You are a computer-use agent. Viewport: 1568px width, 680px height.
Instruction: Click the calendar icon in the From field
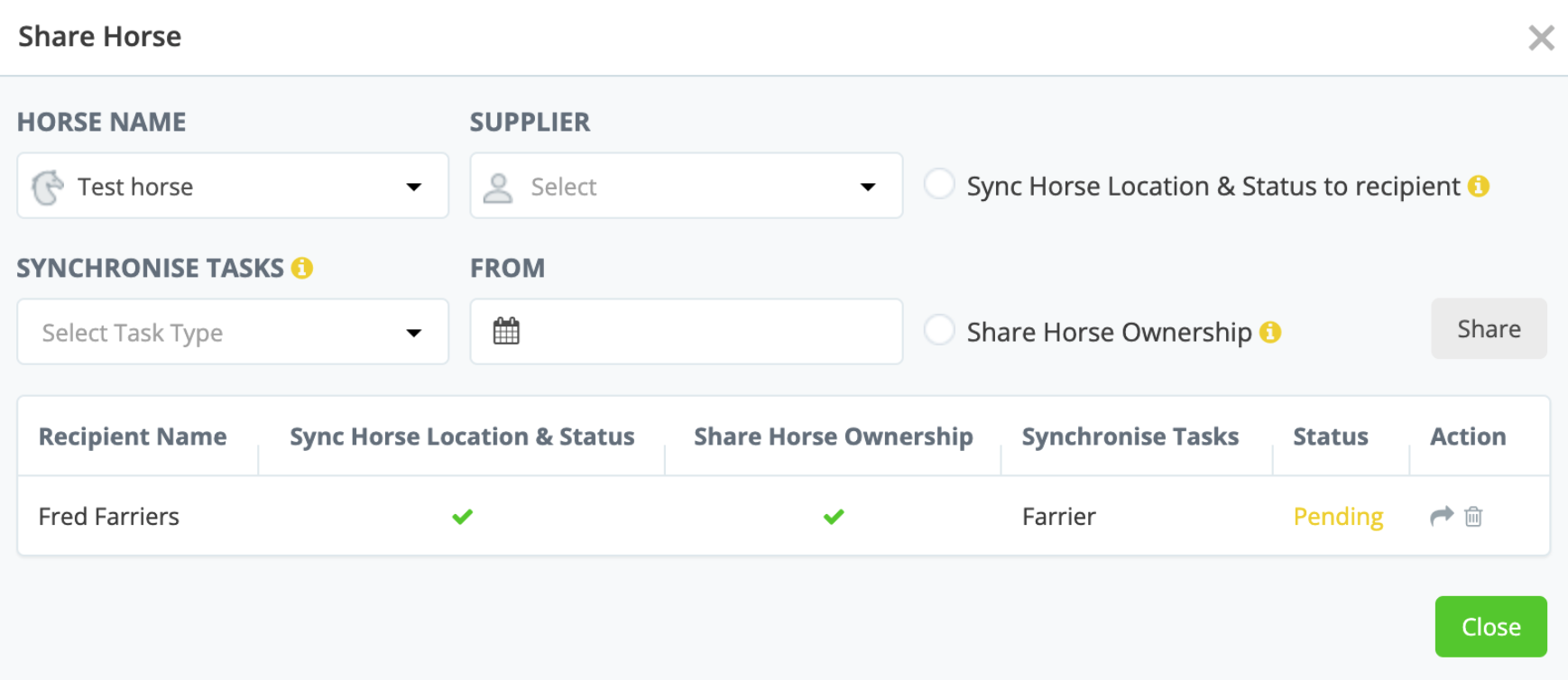506,332
